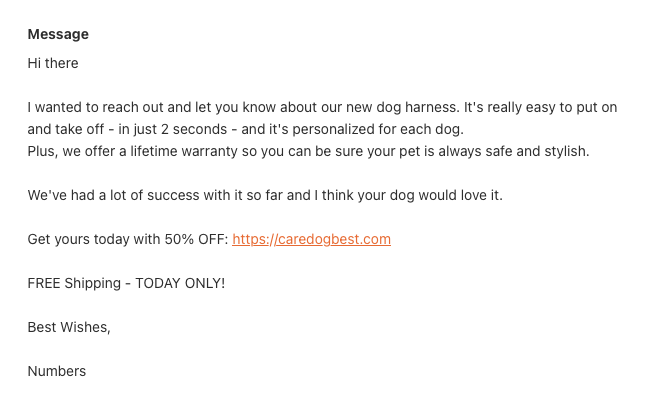Screen dimensions: 655x402
Task: Open the caredogbest.com link
Action: tap(311, 239)
